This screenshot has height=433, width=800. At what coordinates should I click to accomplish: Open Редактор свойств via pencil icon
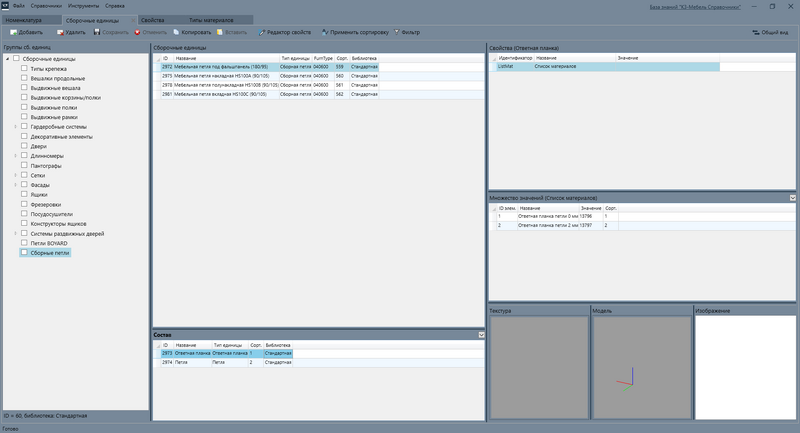262,32
